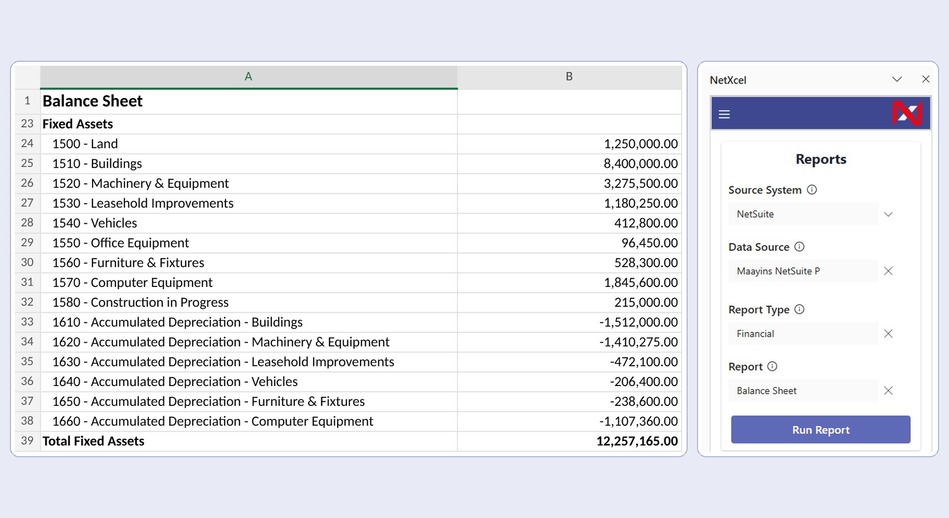Click the Balance Sheet report field
This screenshot has width=949, height=518.
point(803,391)
